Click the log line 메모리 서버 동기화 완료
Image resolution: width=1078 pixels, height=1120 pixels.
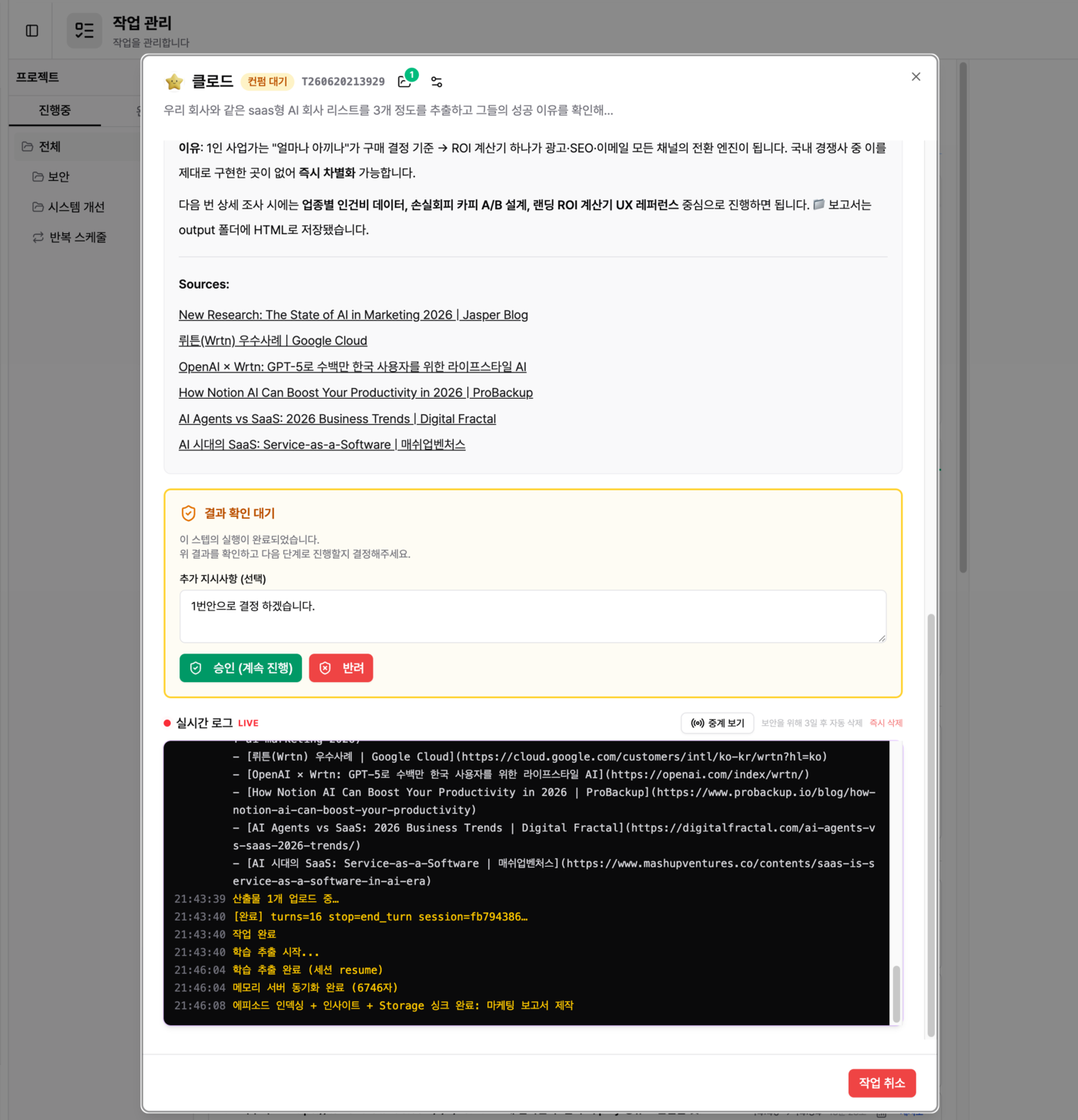(315, 988)
